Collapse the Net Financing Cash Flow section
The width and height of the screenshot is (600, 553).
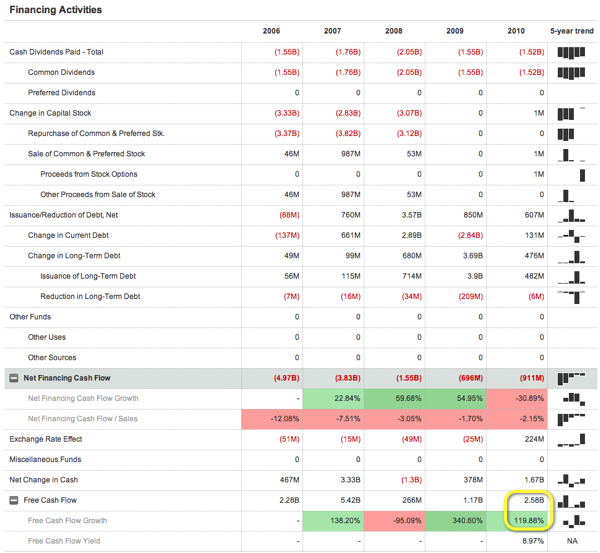coord(14,378)
